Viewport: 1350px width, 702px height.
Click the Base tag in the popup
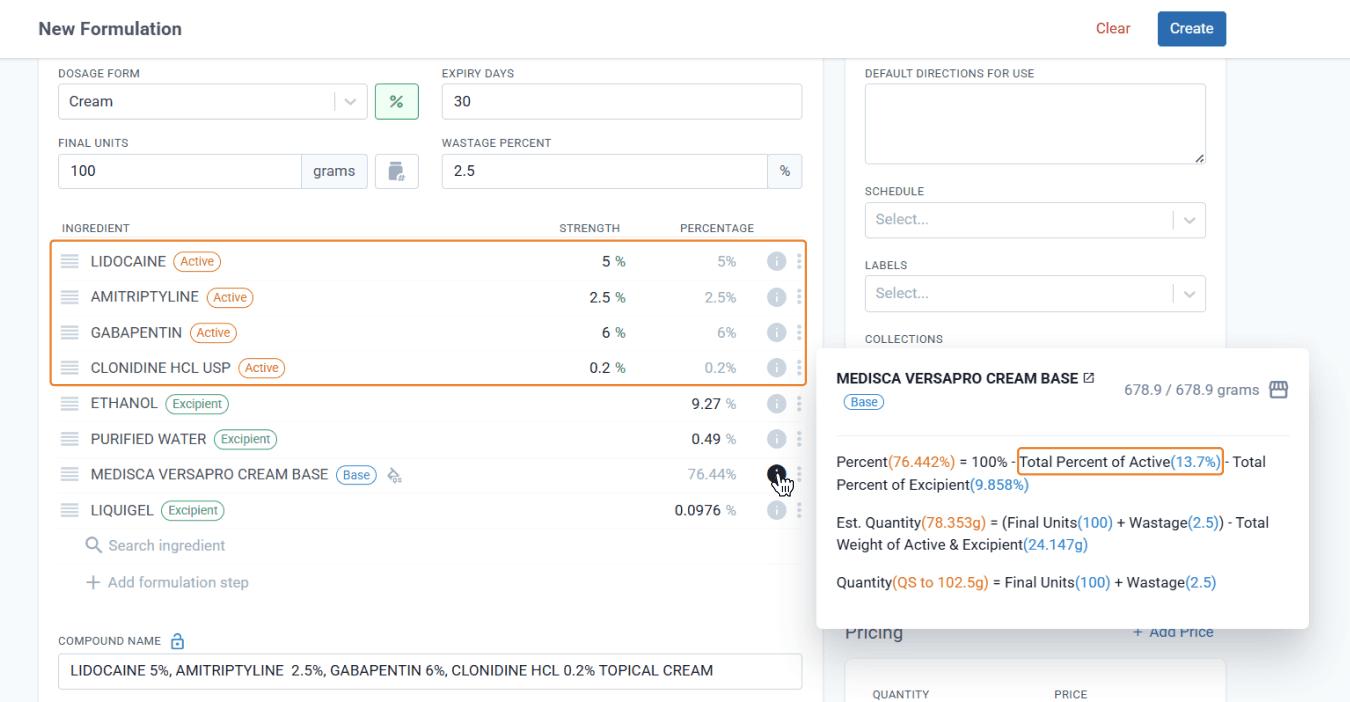[x=864, y=402]
